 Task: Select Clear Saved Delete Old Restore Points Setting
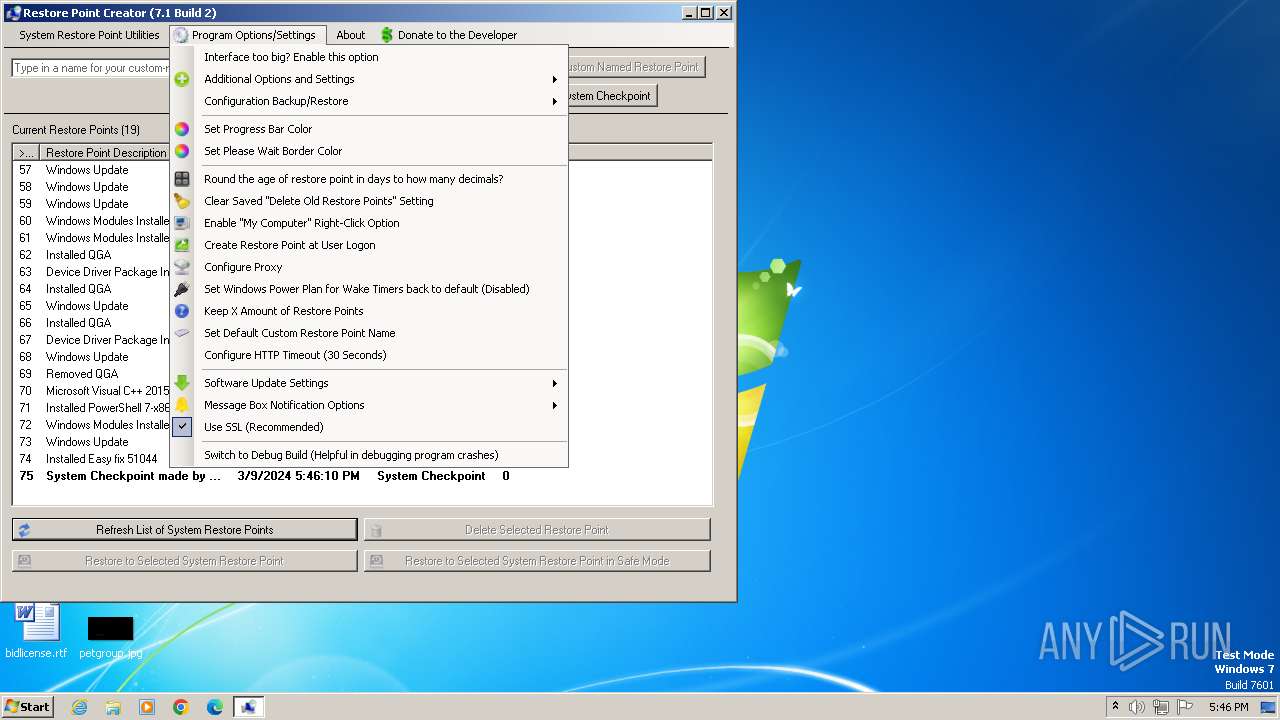(369, 201)
